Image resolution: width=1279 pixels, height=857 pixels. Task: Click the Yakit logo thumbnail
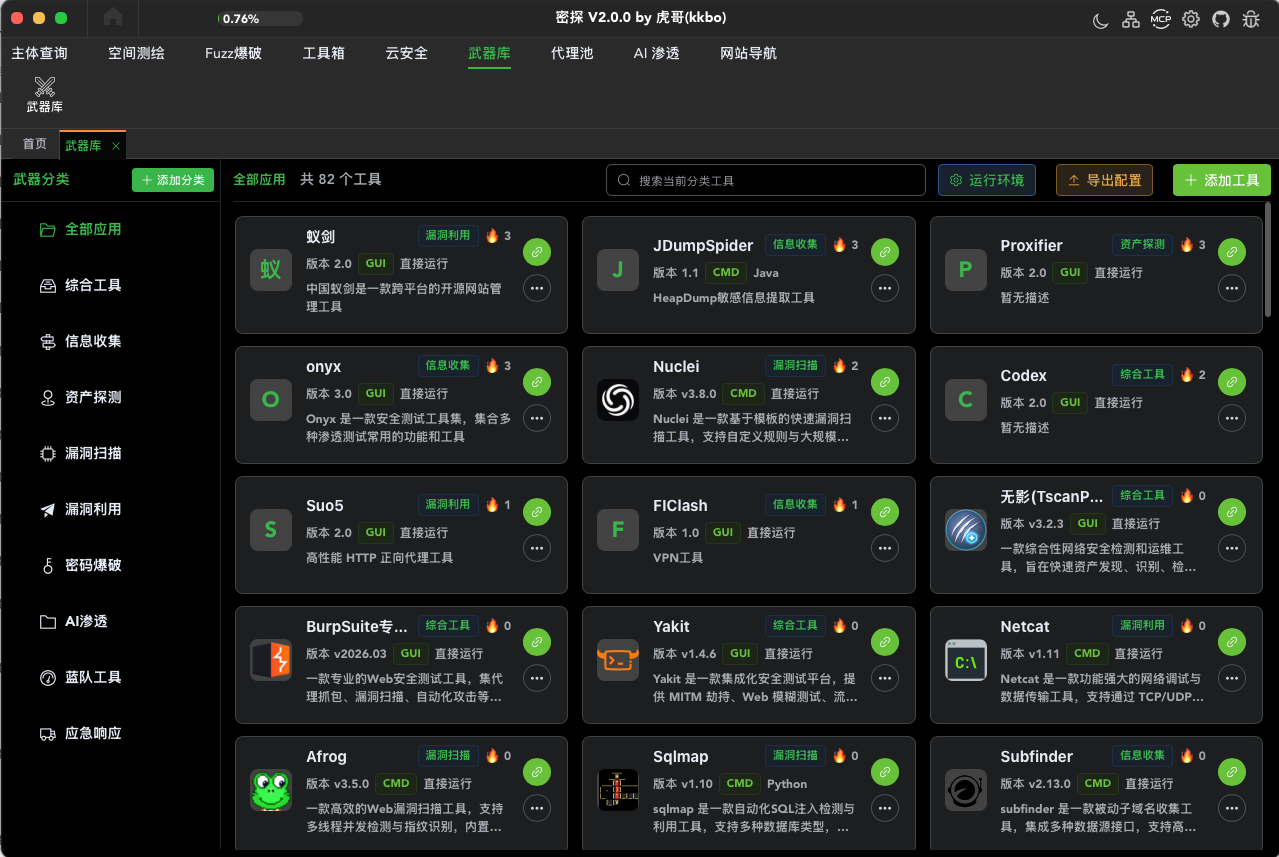click(618, 660)
